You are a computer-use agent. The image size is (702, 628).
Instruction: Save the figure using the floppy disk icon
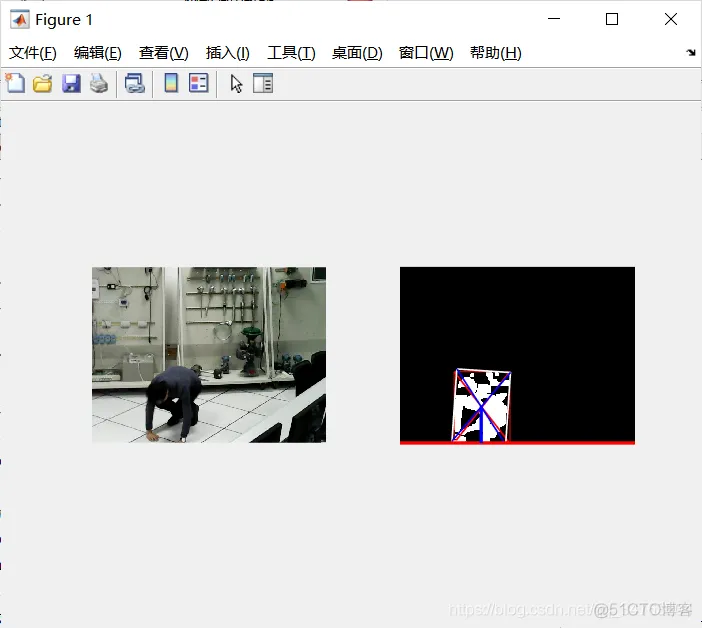pyautogui.click(x=71, y=84)
